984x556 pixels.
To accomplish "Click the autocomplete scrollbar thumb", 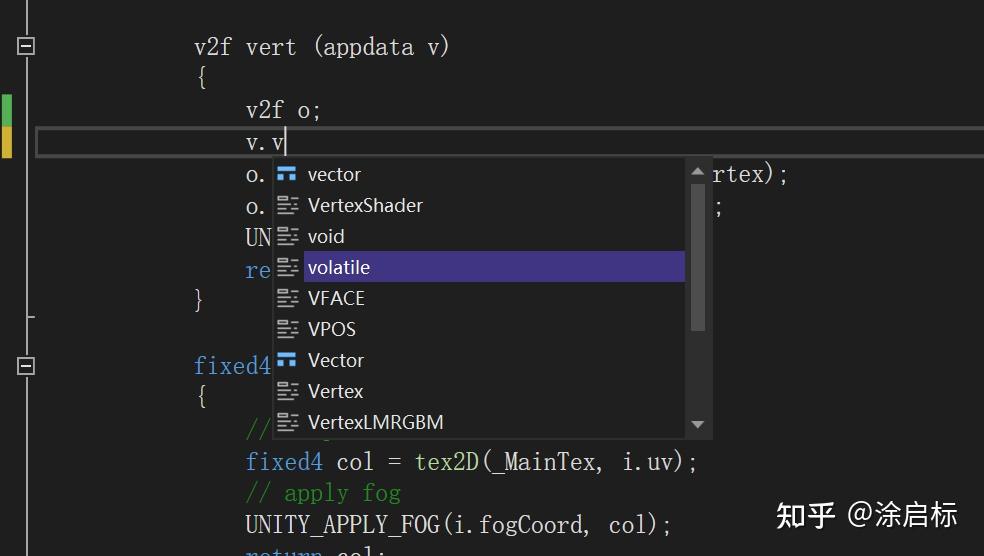I will [698, 257].
